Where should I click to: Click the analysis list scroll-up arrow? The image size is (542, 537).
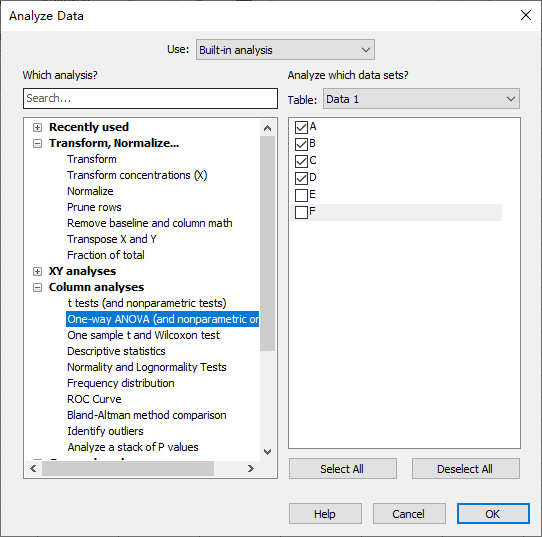click(x=267, y=128)
